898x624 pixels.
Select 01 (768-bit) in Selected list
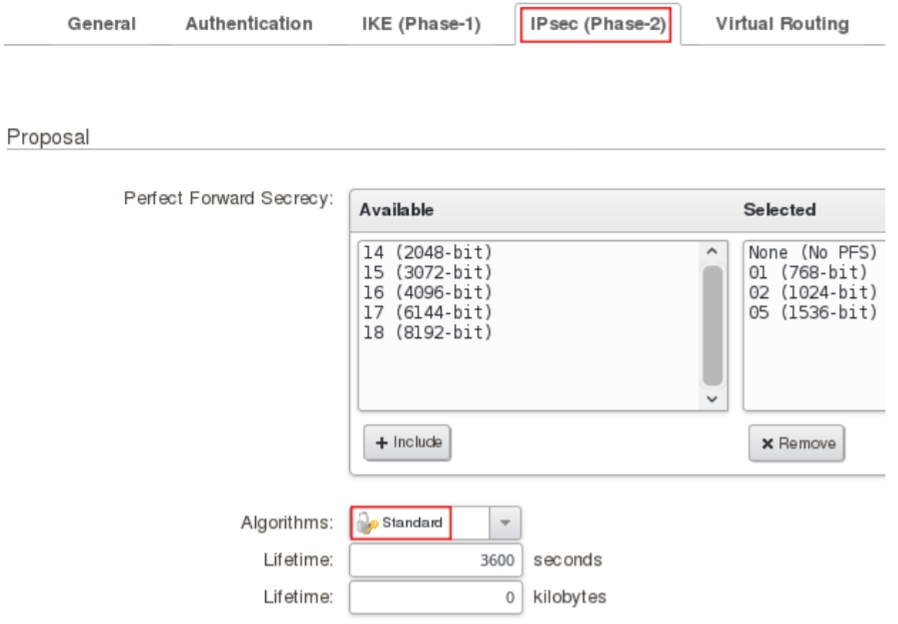point(808,272)
